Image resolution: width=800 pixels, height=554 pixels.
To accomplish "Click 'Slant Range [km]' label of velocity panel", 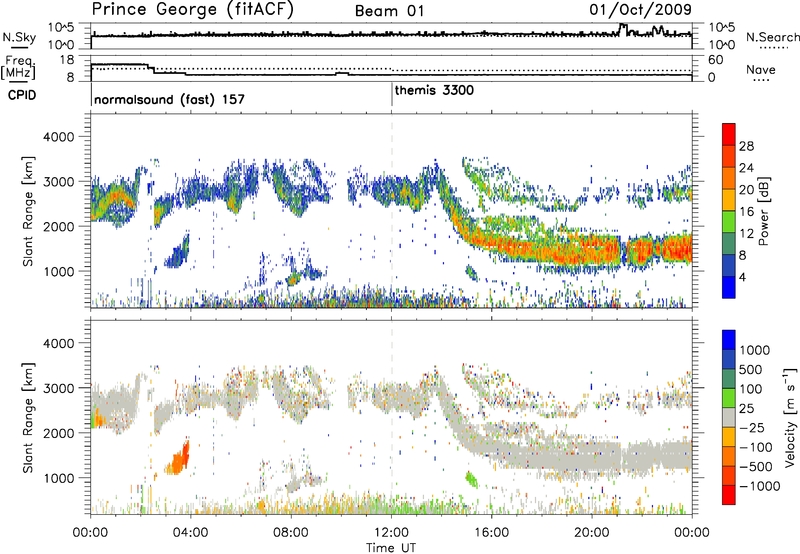I will 28,417.
